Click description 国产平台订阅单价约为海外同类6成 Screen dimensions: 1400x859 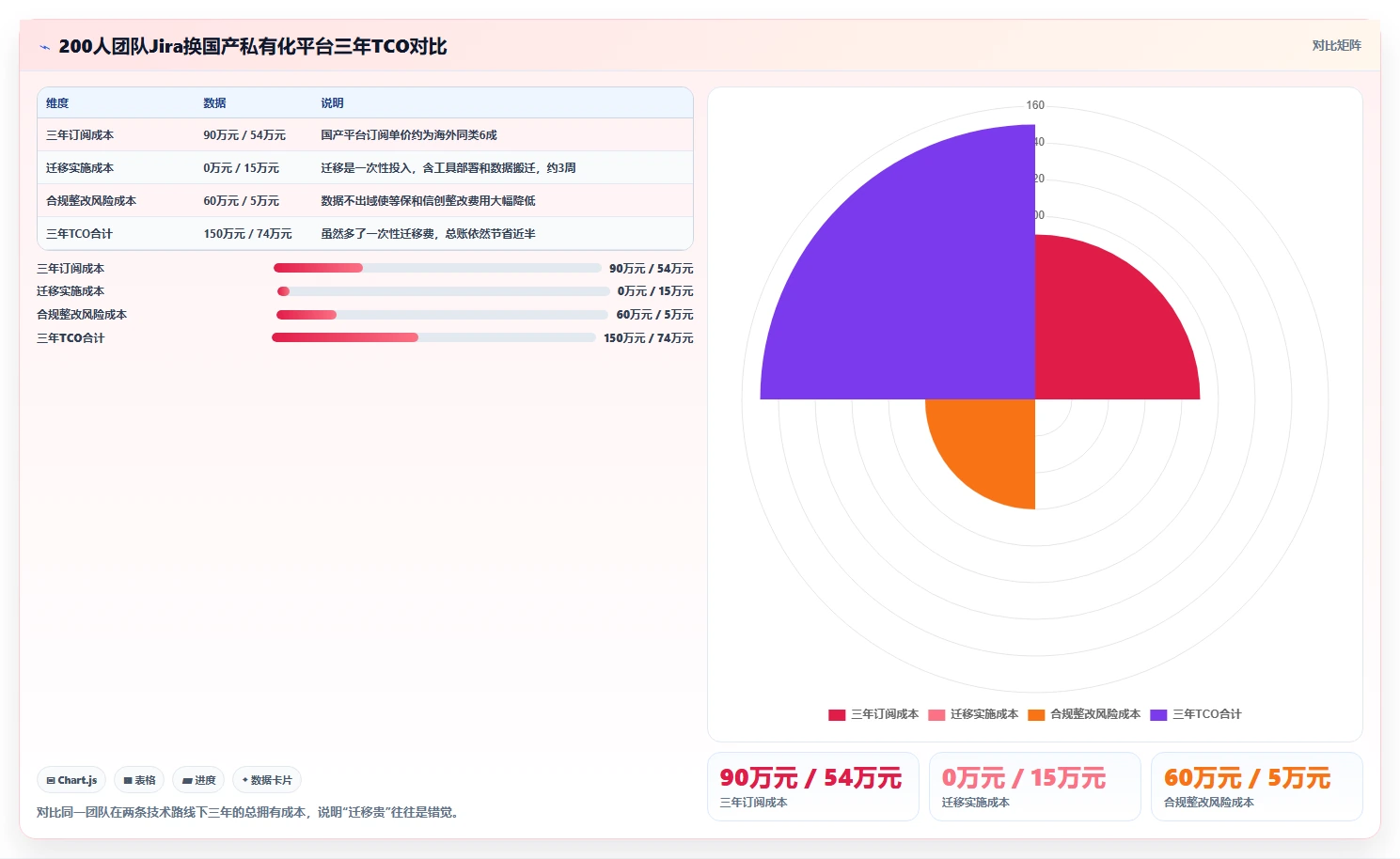pyautogui.click(x=409, y=135)
